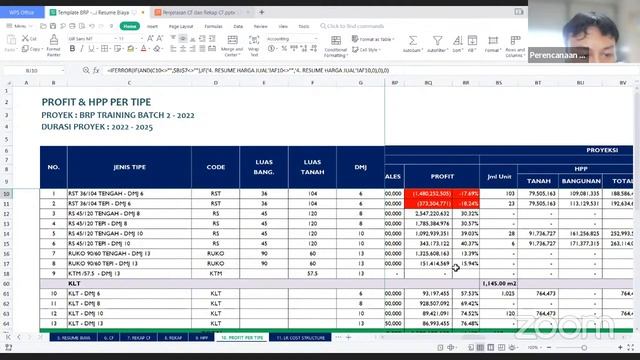Switch to Template BRP document tab
This screenshot has width=640, height=360.
click(97, 13)
